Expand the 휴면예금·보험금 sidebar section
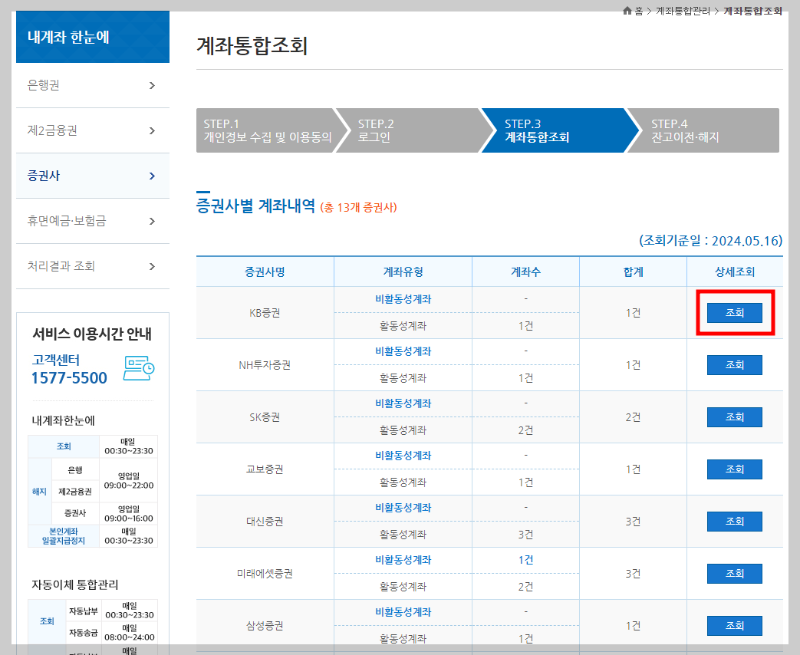The width and height of the screenshot is (800, 655). (x=92, y=222)
